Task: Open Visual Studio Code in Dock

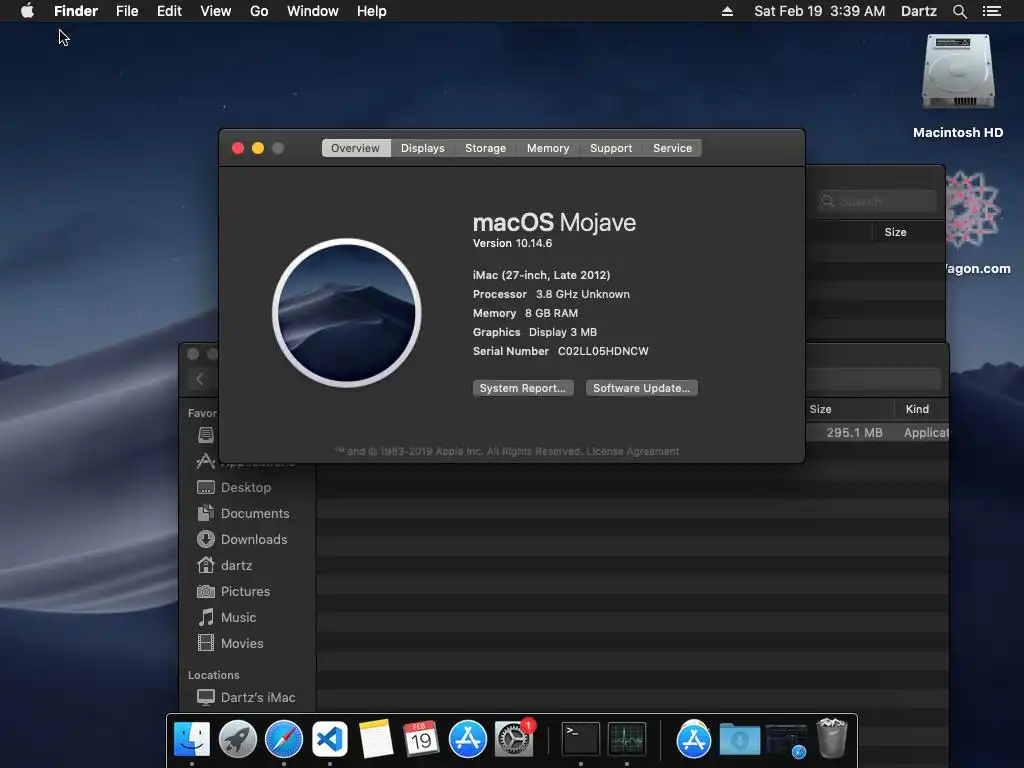Action: click(x=330, y=739)
